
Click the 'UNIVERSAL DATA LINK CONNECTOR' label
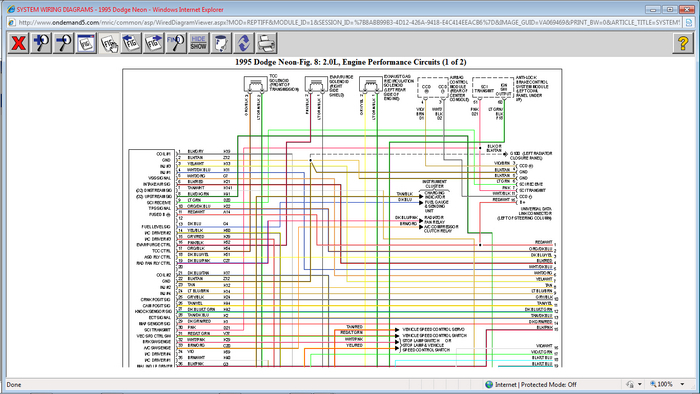(x=524, y=214)
